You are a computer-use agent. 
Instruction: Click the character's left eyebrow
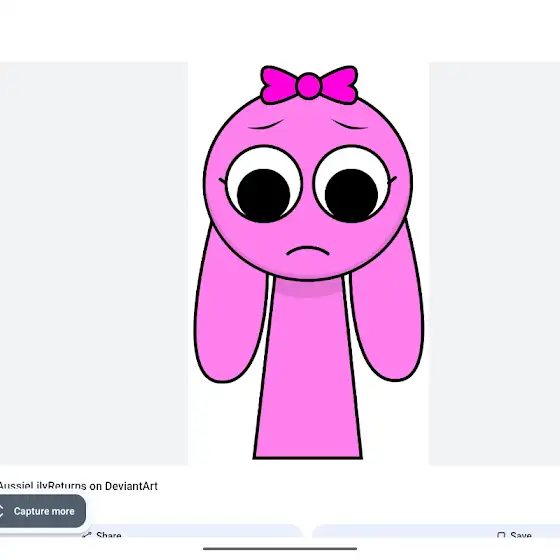265,125
